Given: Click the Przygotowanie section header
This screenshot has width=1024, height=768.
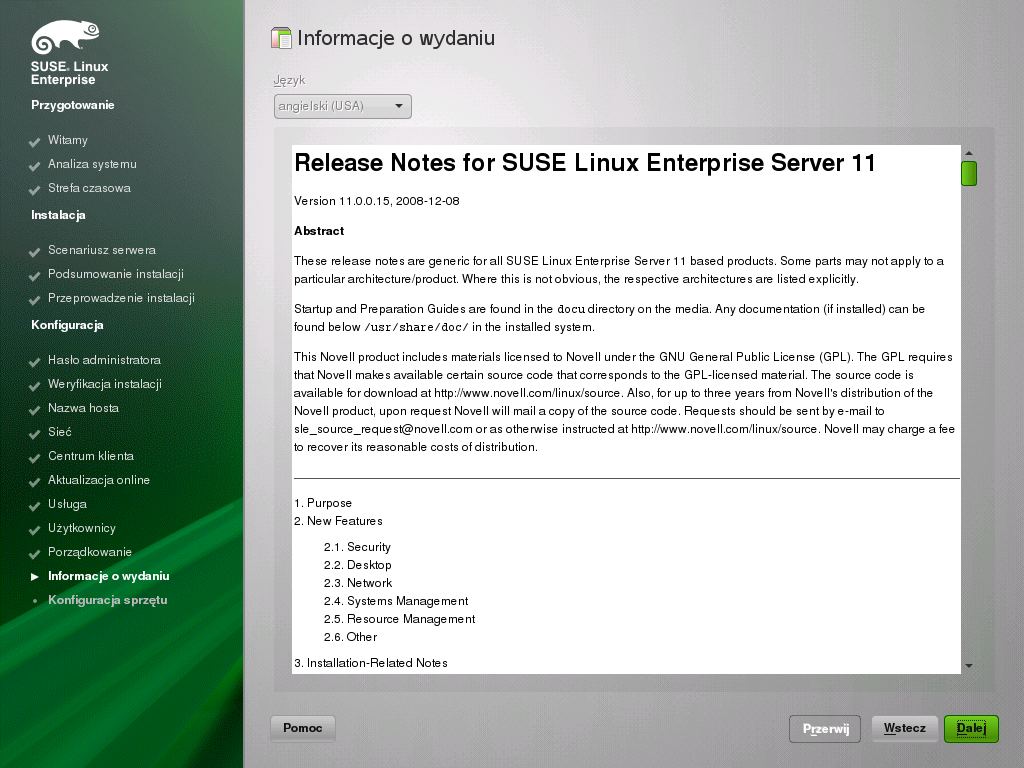Looking at the screenshot, I should pos(72,105).
